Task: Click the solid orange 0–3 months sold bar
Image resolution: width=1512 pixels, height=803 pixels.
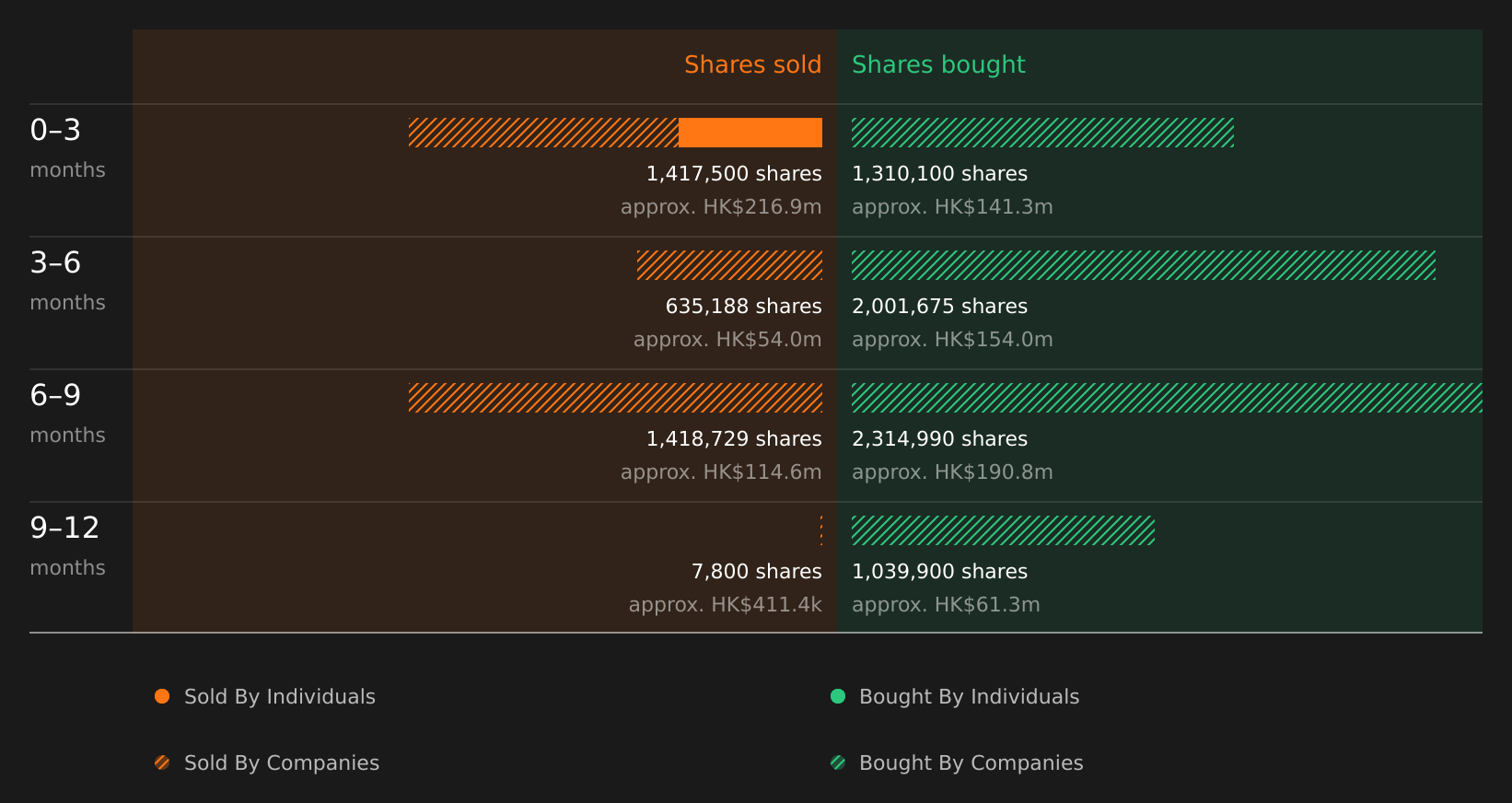Action: click(x=750, y=133)
